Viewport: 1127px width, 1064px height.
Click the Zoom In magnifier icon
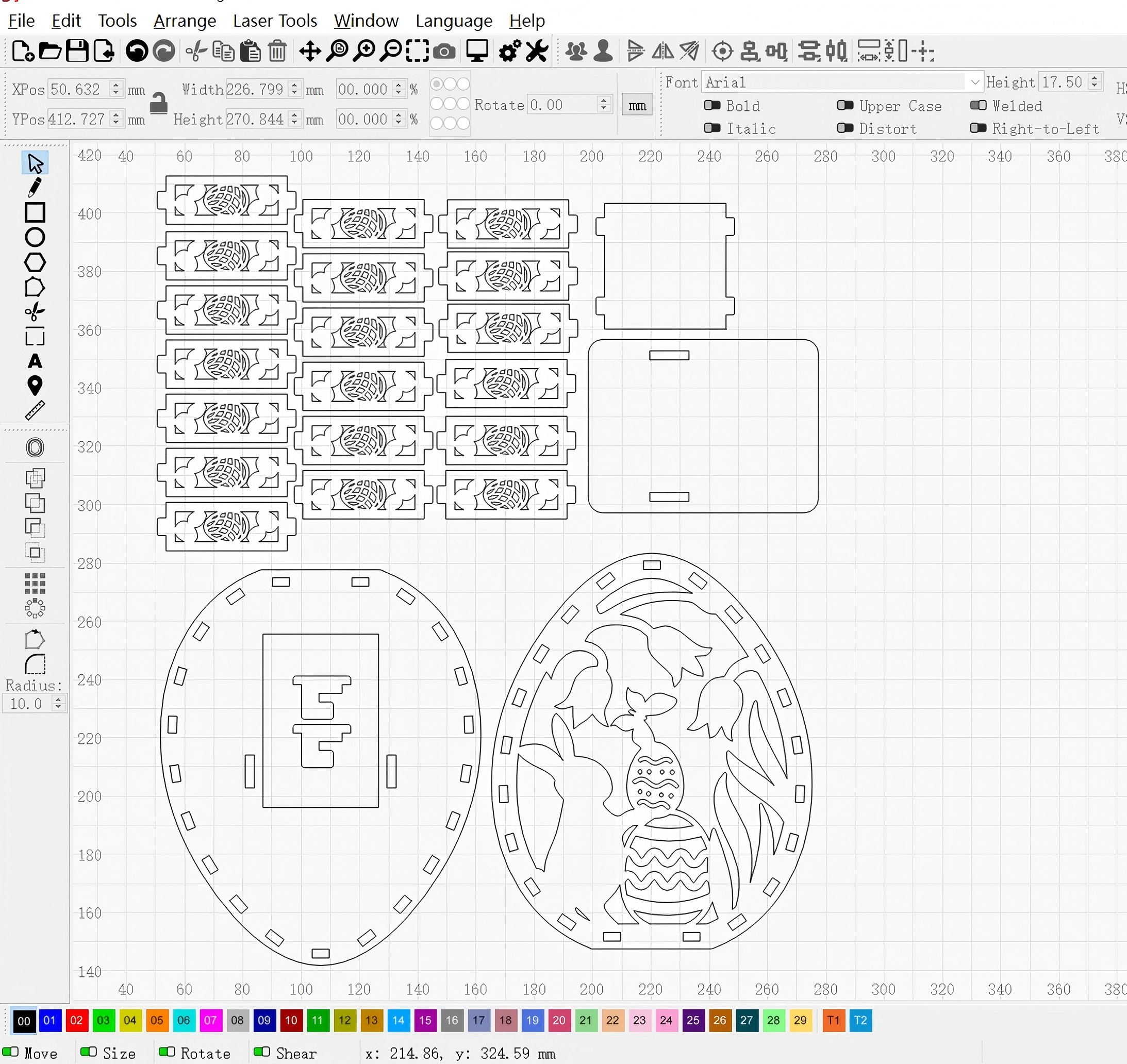pyautogui.click(x=363, y=51)
